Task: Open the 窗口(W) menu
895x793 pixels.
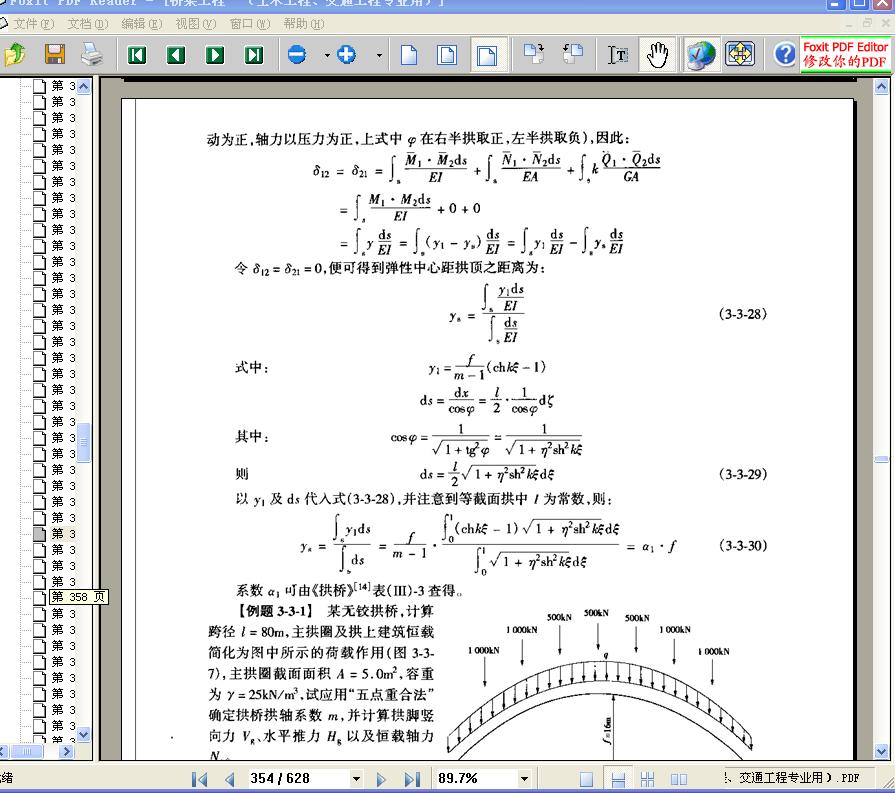Action: (250, 24)
